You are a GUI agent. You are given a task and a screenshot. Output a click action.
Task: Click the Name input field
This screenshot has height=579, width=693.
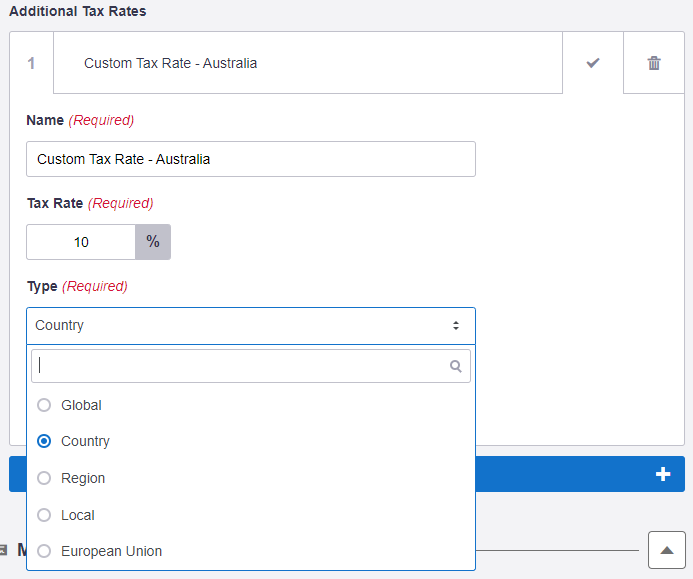[x=251, y=159]
